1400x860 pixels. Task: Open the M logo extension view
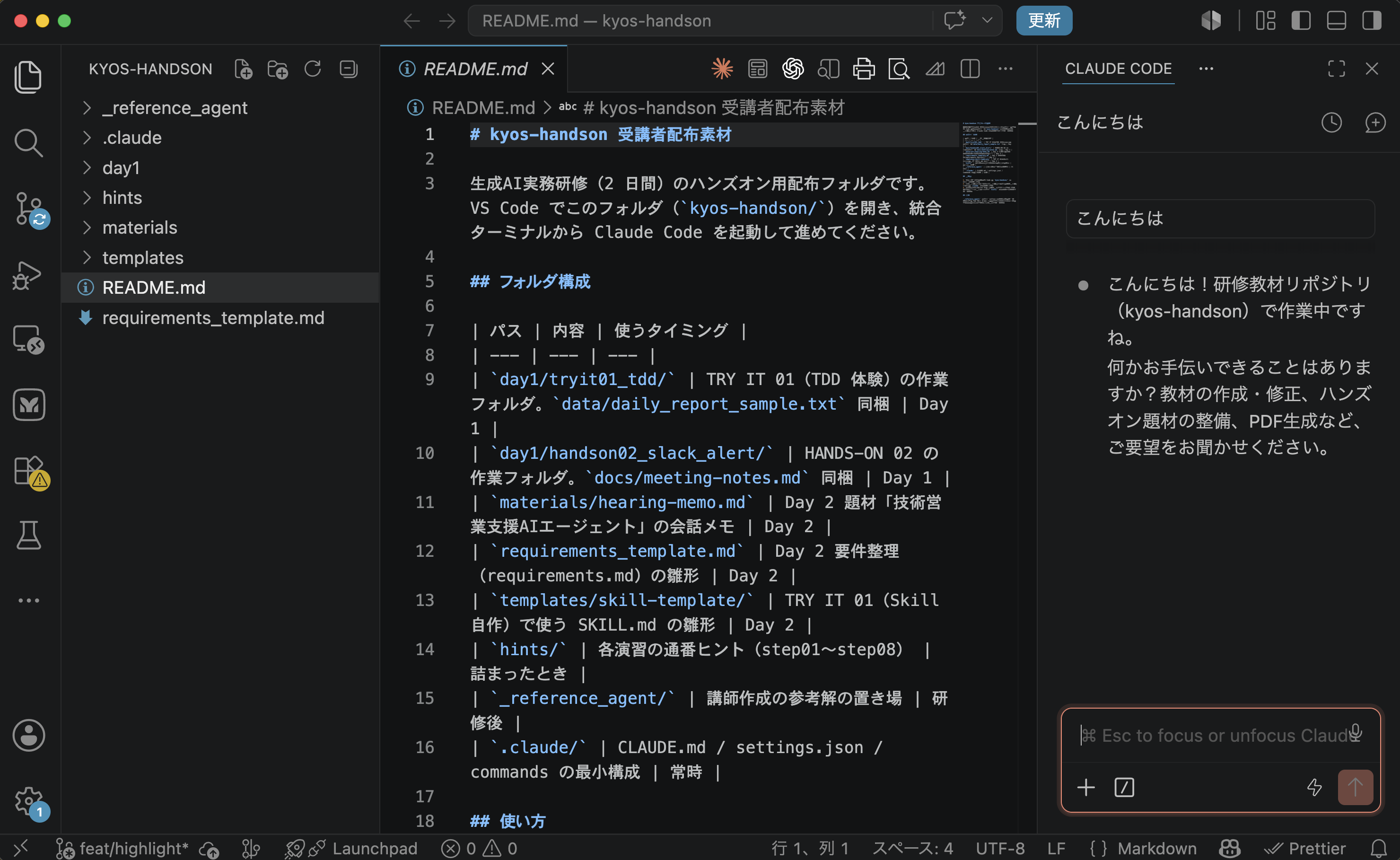pyautogui.click(x=29, y=404)
